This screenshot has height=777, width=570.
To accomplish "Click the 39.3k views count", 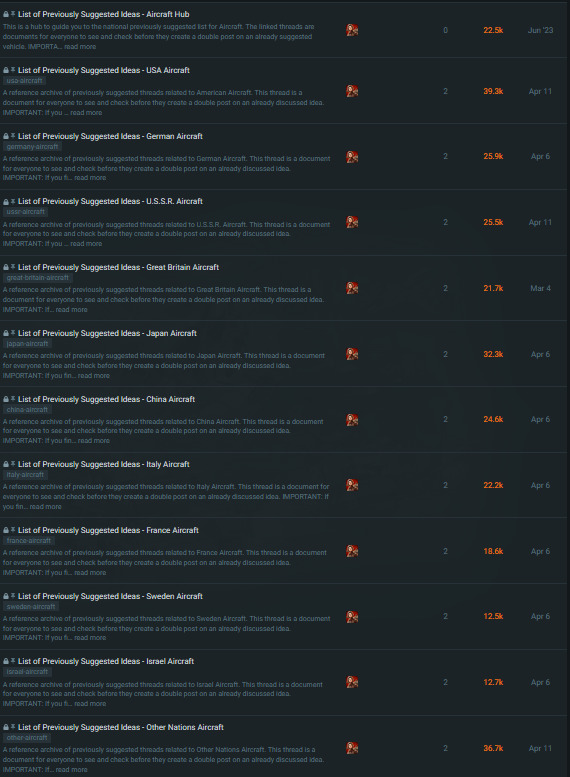I will [x=493, y=91].
